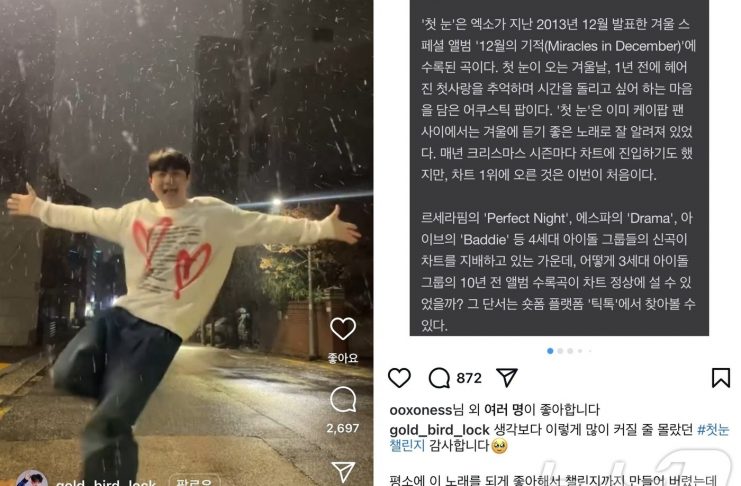Tap the snow dance video to pause
This screenshot has width=741, height=486.
186,243
